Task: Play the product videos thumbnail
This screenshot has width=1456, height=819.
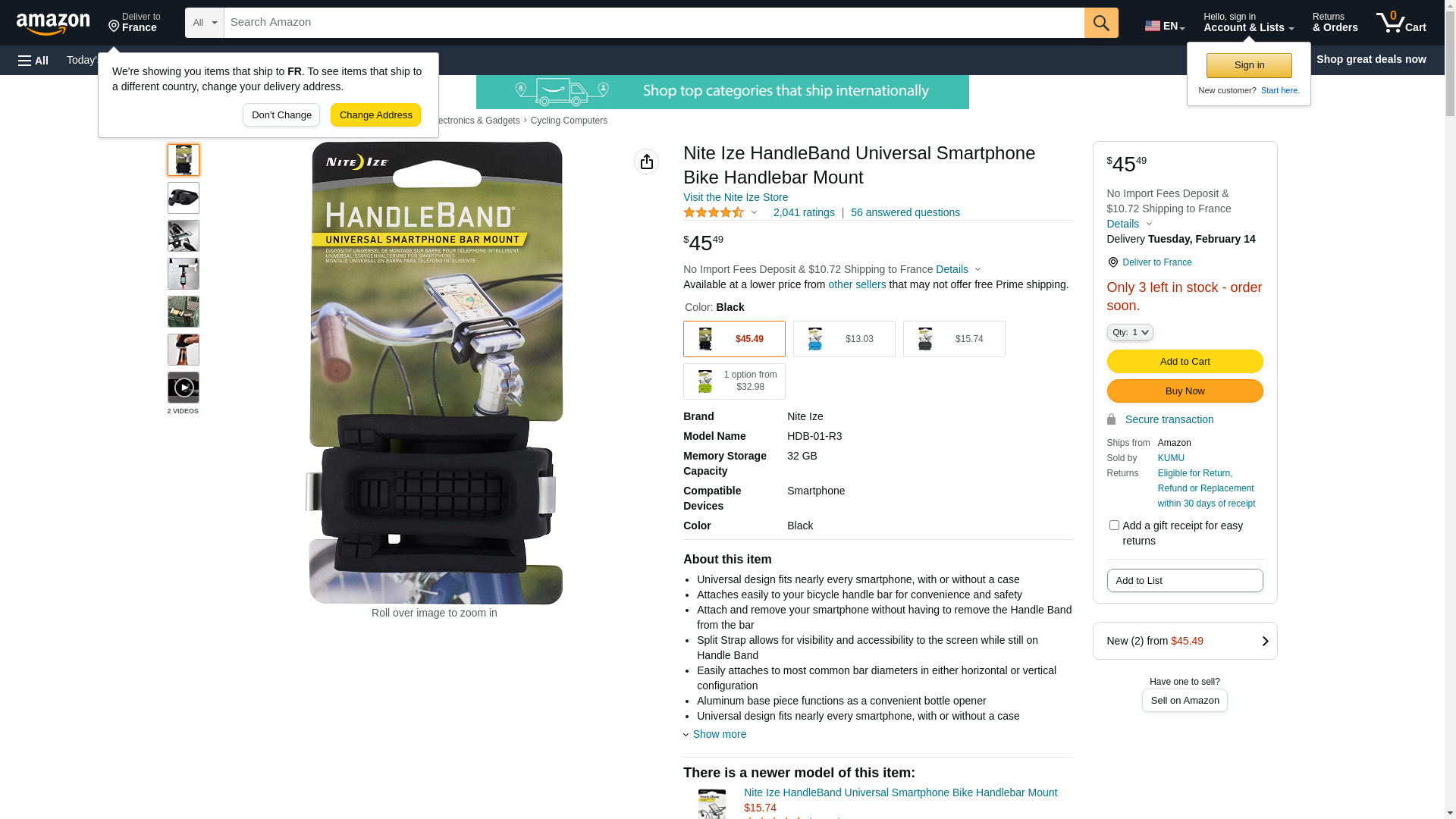Action: point(184,388)
